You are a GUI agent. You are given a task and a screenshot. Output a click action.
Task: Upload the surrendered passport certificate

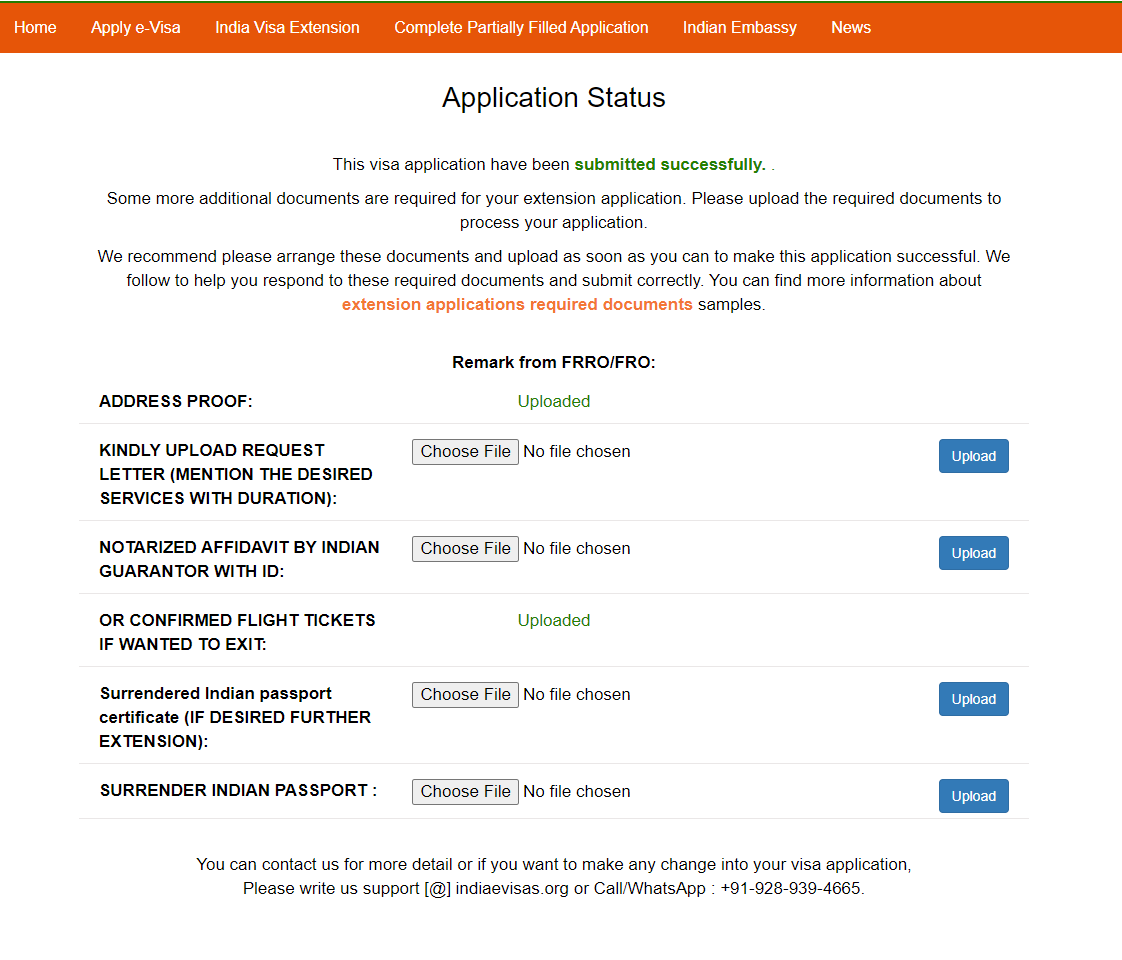pyautogui.click(x=973, y=699)
